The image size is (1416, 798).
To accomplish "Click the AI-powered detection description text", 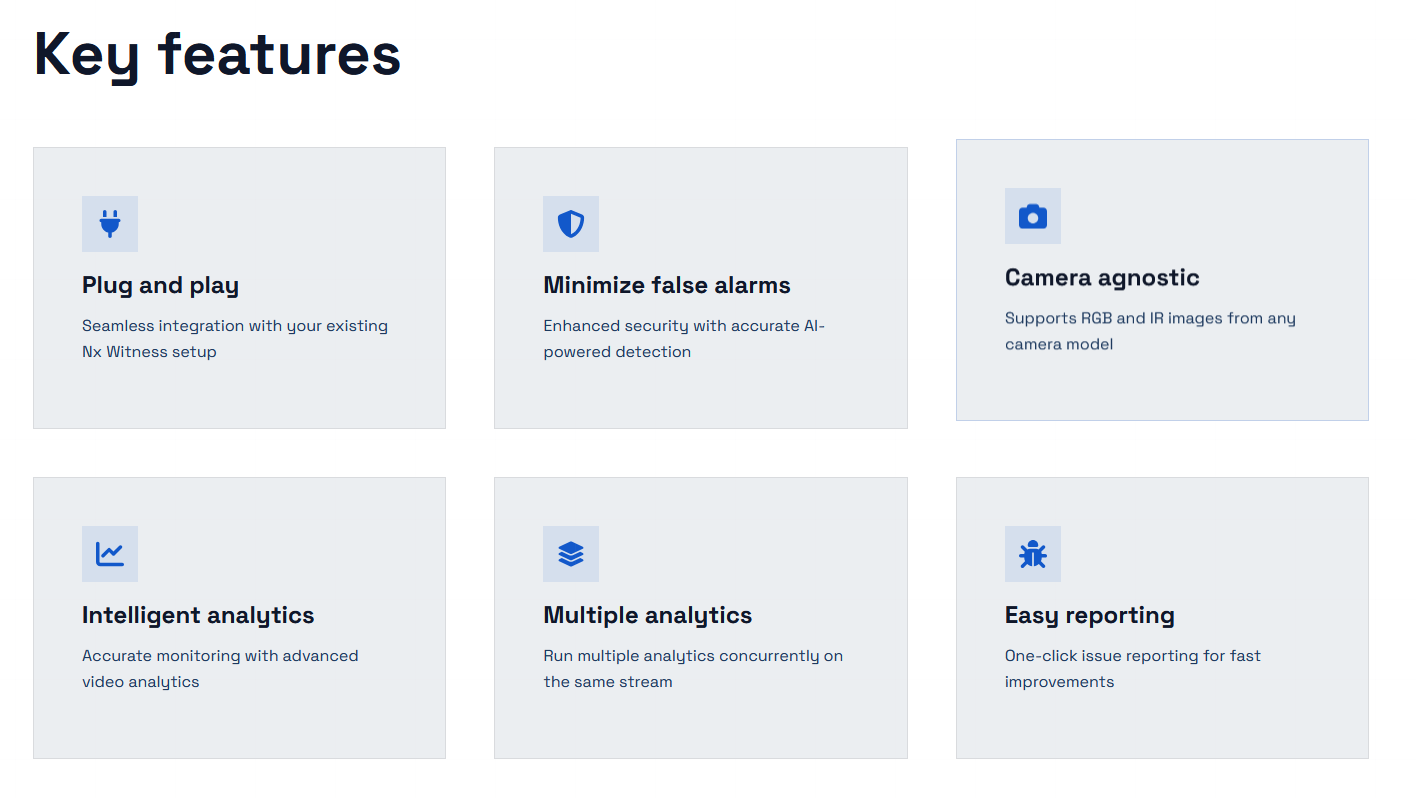I will click(683, 339).
